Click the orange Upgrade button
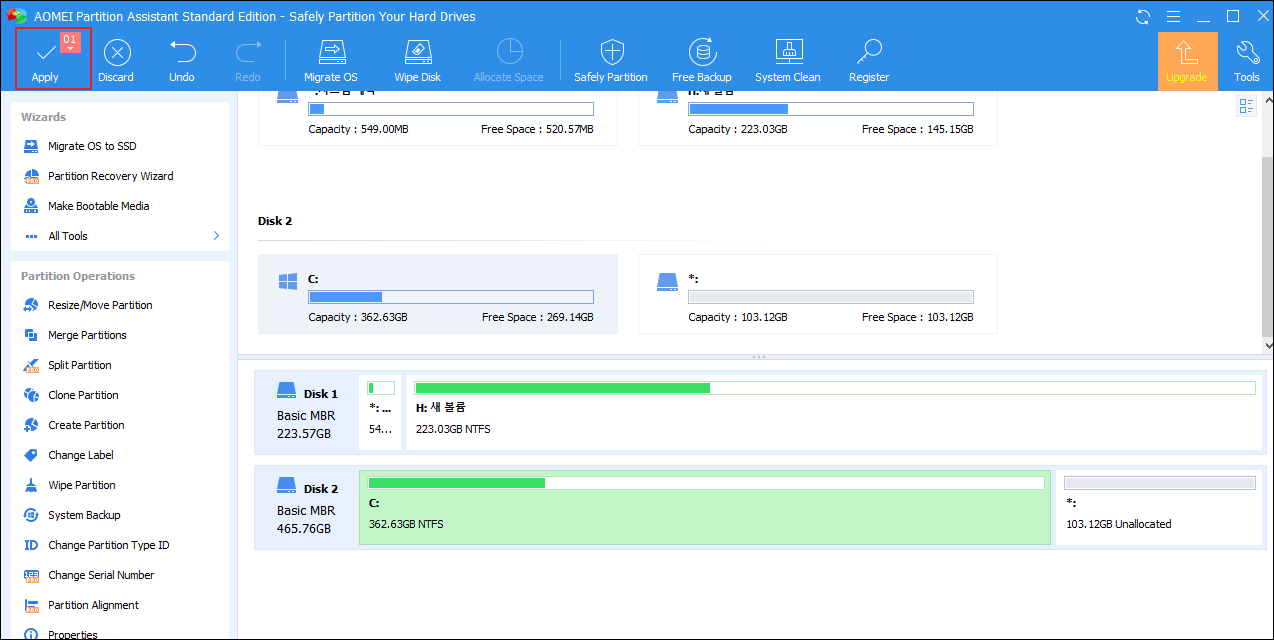 point(1187,61)
